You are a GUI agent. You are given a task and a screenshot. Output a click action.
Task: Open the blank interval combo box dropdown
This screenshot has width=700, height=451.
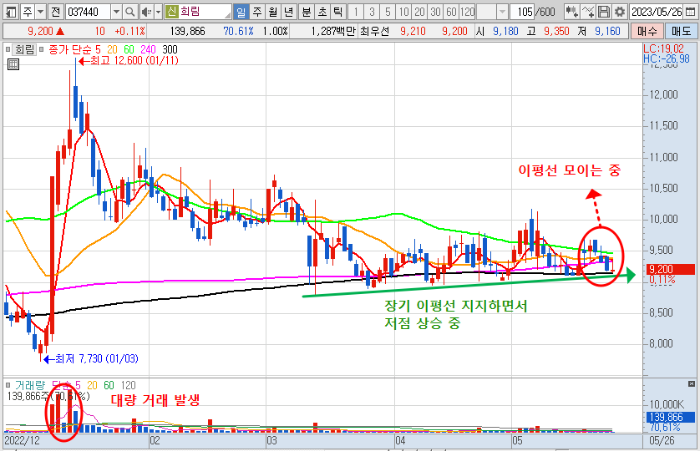point(503,11)
